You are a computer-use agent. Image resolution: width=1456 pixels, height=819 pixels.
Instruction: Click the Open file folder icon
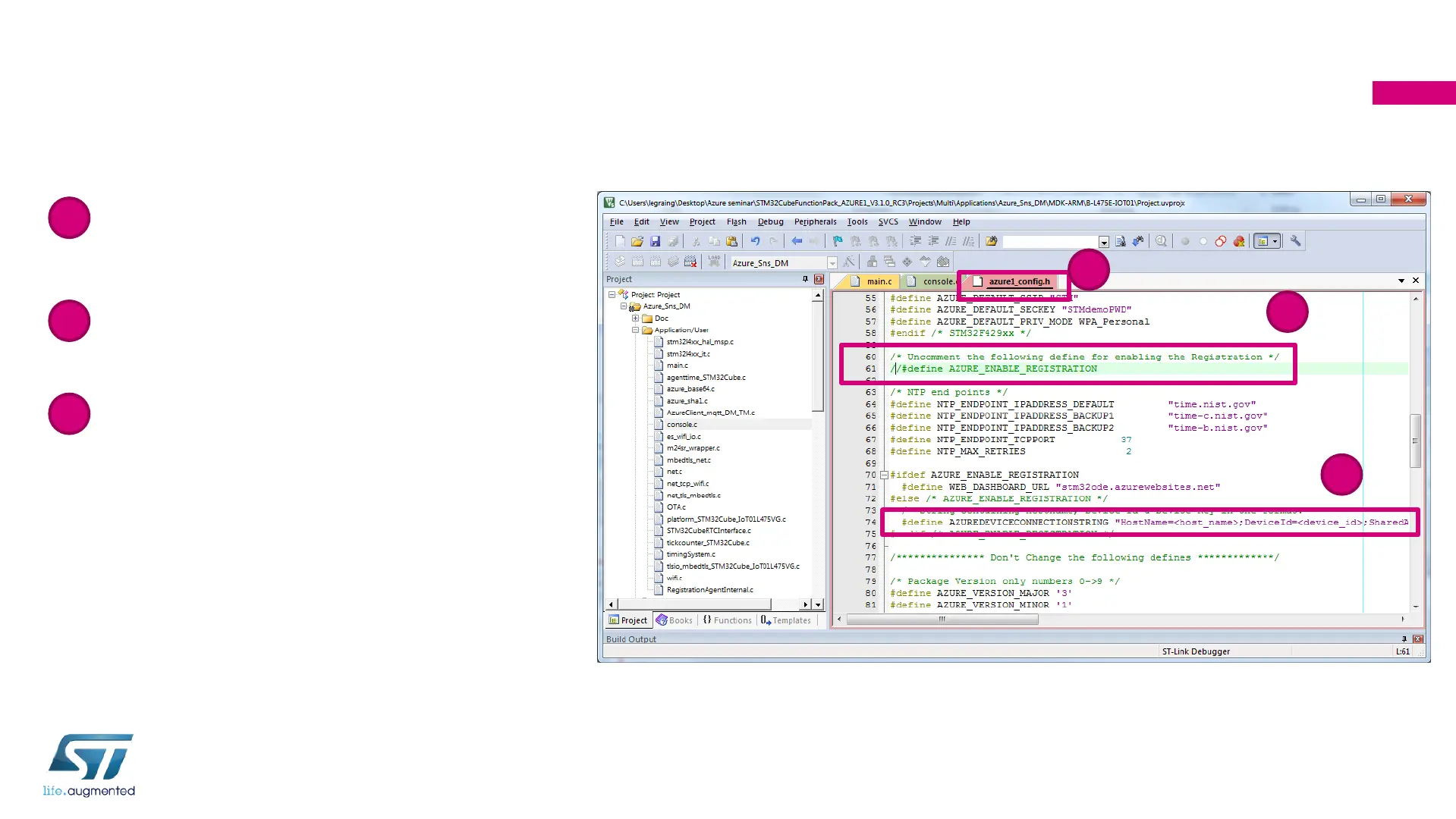point(637,241)
